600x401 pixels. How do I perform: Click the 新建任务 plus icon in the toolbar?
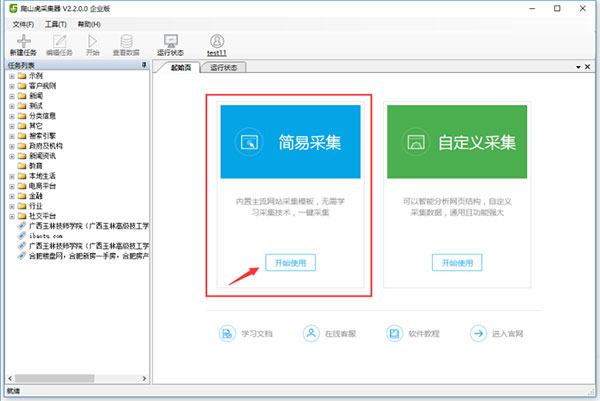coord(23,41)
